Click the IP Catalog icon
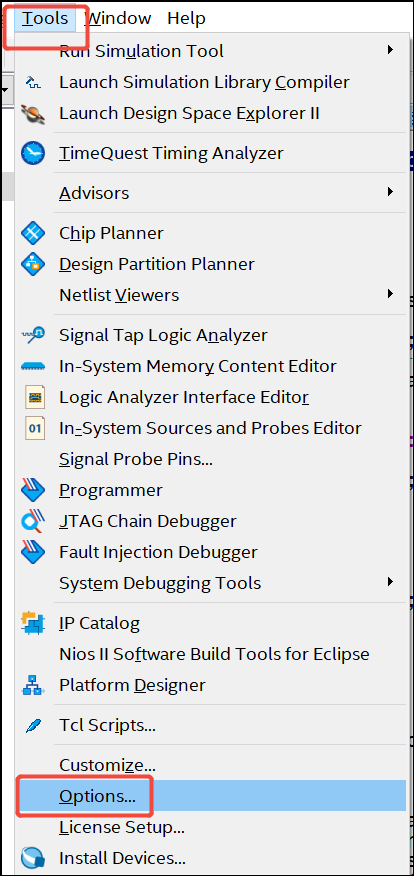 pos(33,622)
